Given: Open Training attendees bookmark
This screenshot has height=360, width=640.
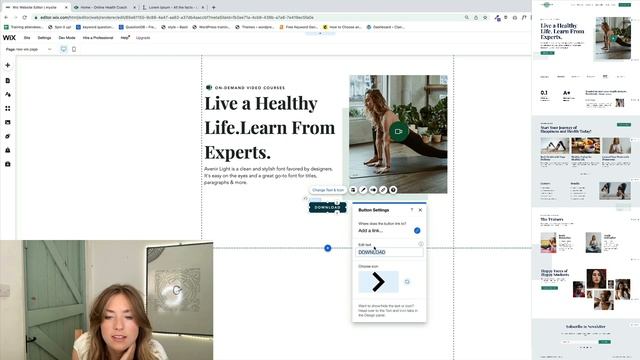Looking at the screenshot, I should point(23,27).
